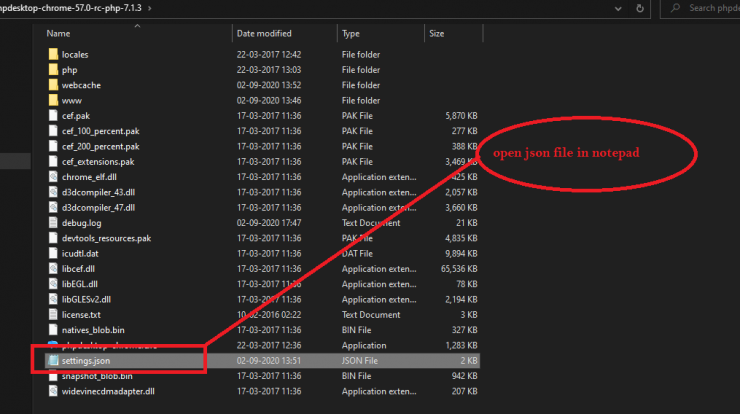
Task: Click the search magnifier icon
Action: point(675,8)
